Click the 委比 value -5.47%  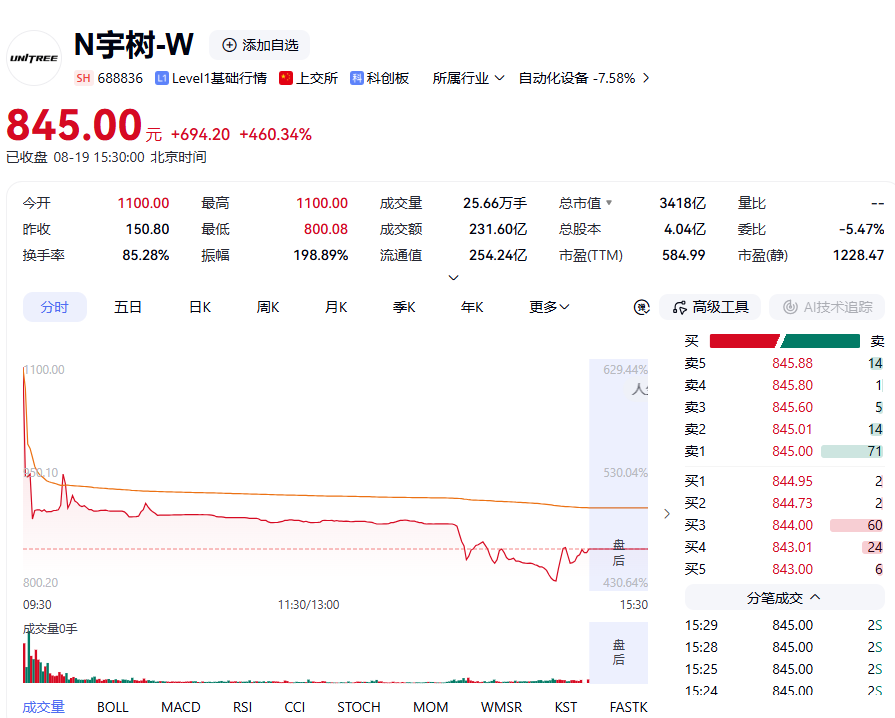861,229
